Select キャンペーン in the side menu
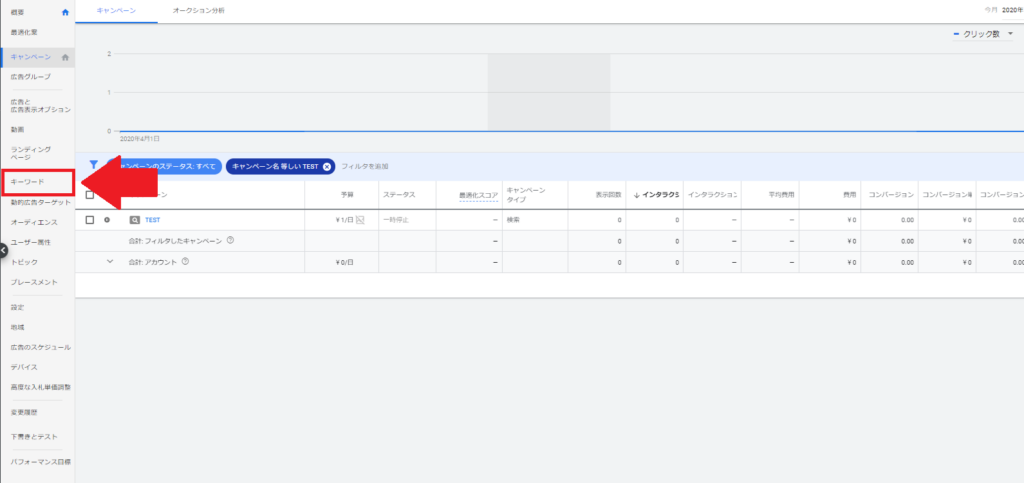 tap(31, 57)
